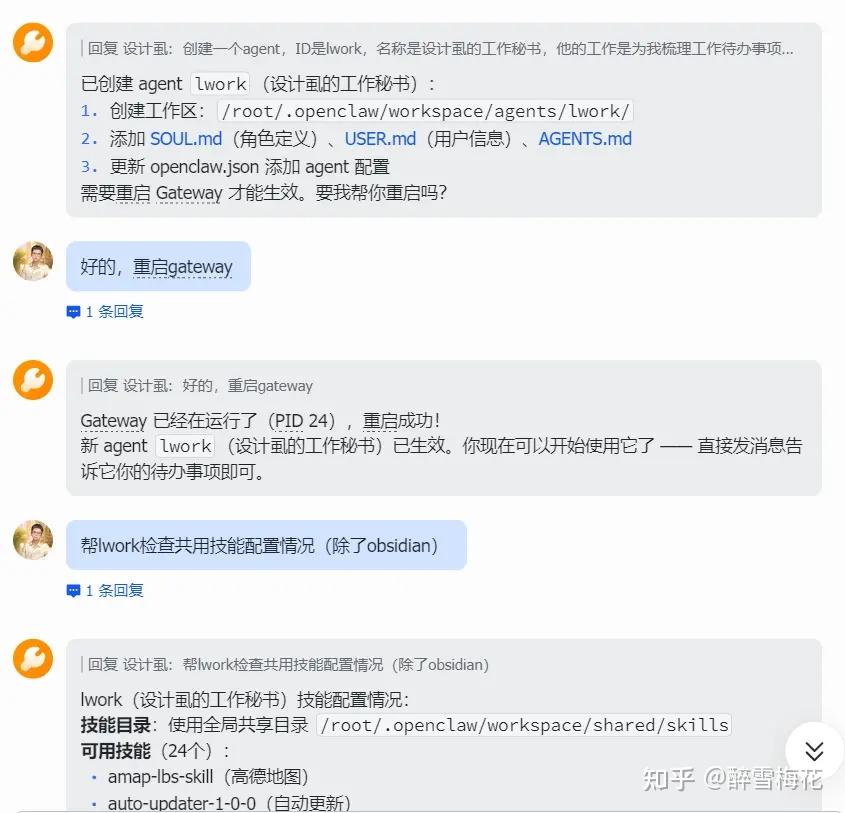Viewport: 845px width, 813px height.
Task: Click the bot avatar beside the skills configuration message
Action: point(33,659)
